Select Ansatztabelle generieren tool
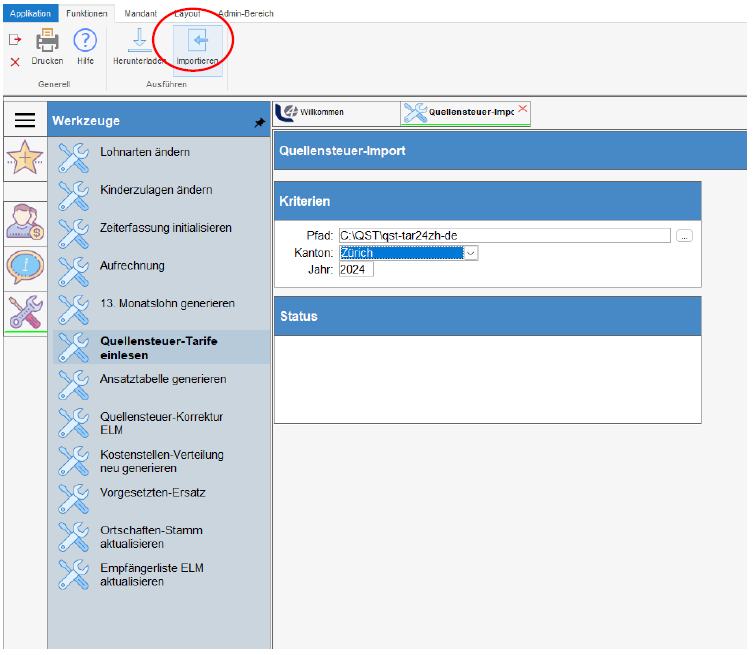 163,379
